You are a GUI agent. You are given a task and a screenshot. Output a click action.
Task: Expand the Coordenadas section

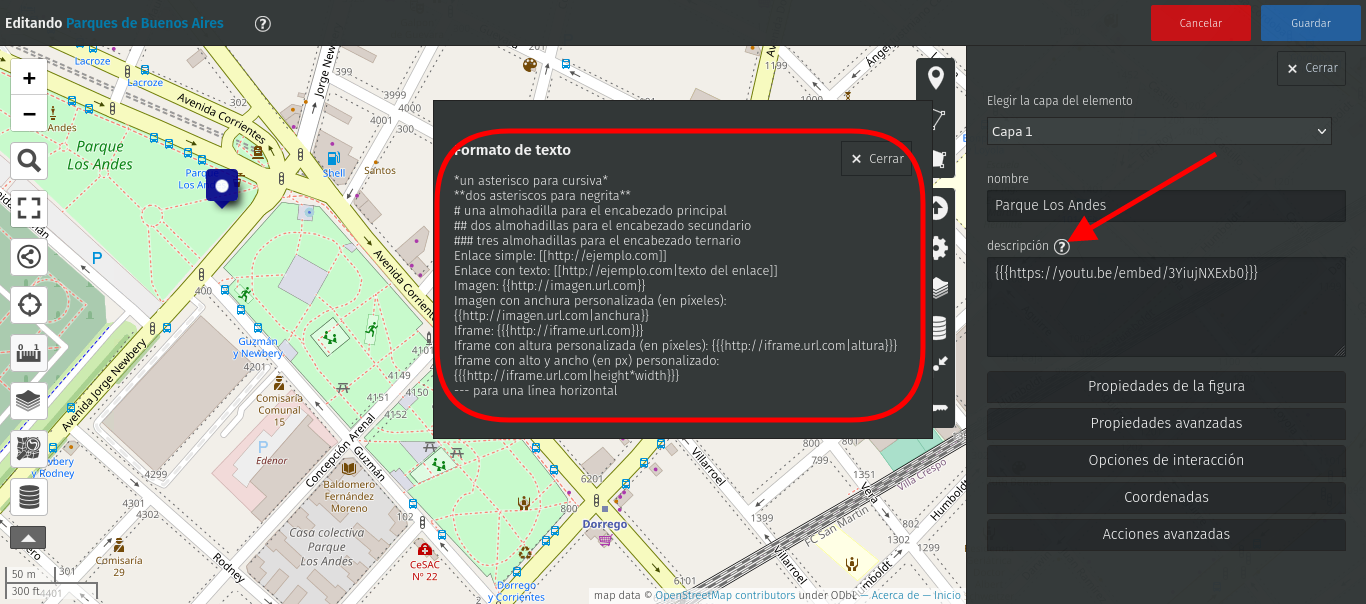(1166, 497)
